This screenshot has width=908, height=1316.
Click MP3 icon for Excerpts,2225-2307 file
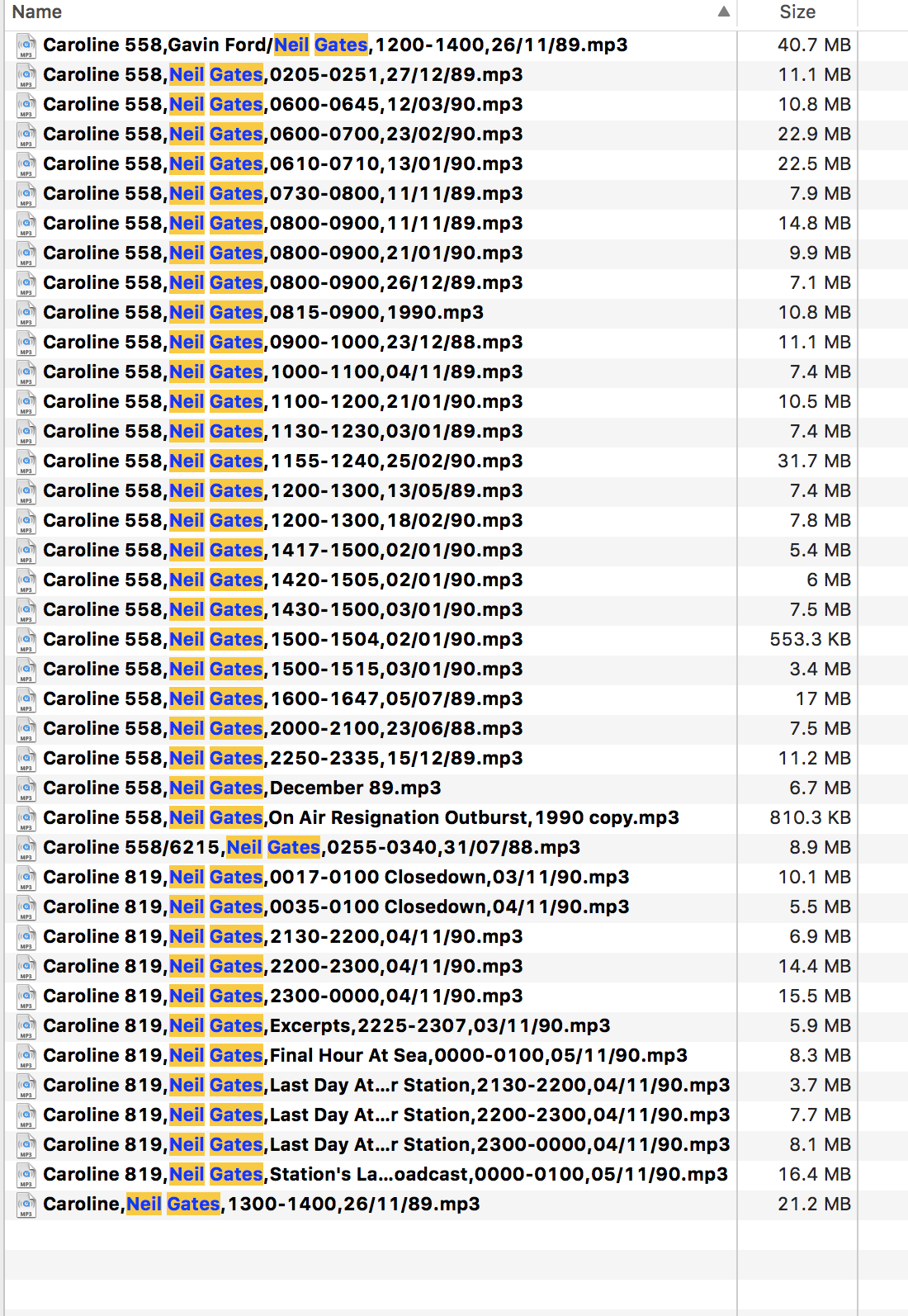pyautogui.click(x=26, y=1026)
